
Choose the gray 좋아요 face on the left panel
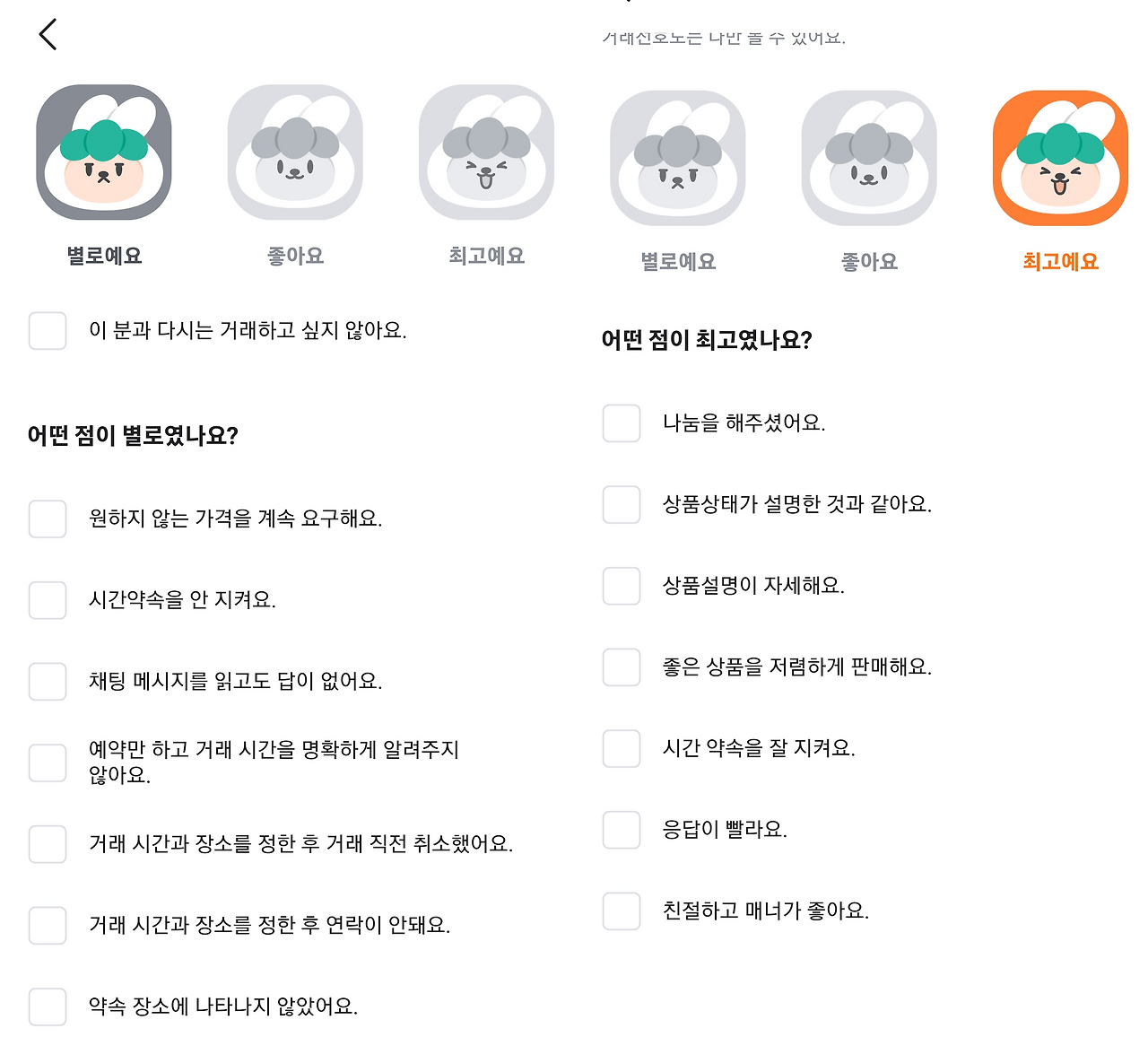295,152
